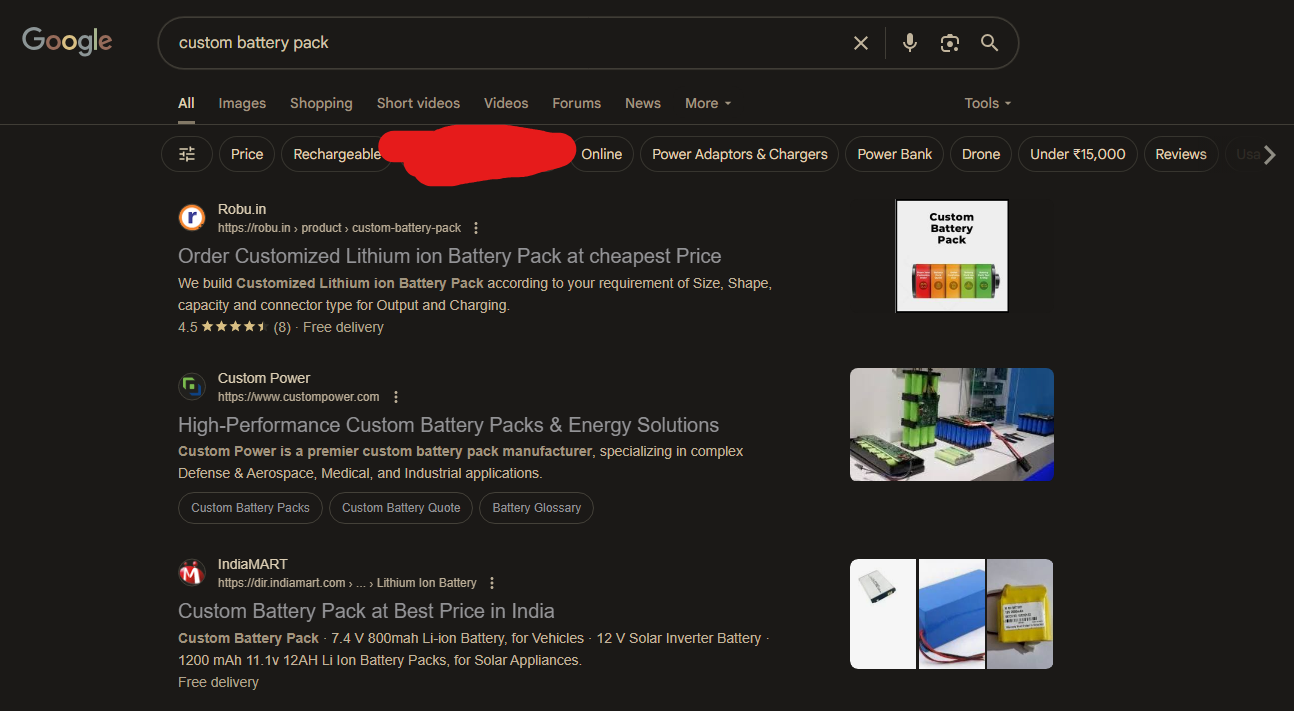Open three-dot menu beside IndiaMART result
The image size is (1294, 711).
(x=491, y=583)
